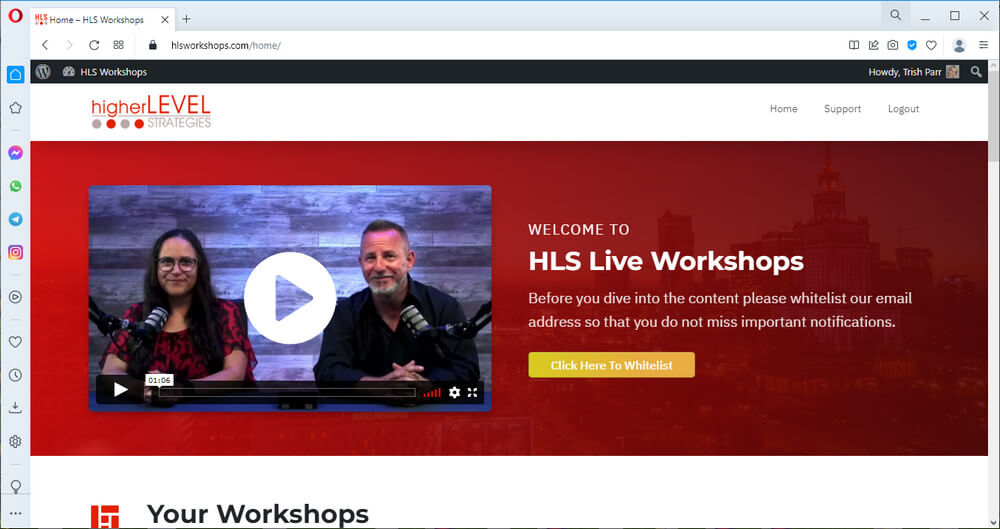The image size is (1000, 529).
Task: Open Support in site navigation
Action: coord(842,109)
